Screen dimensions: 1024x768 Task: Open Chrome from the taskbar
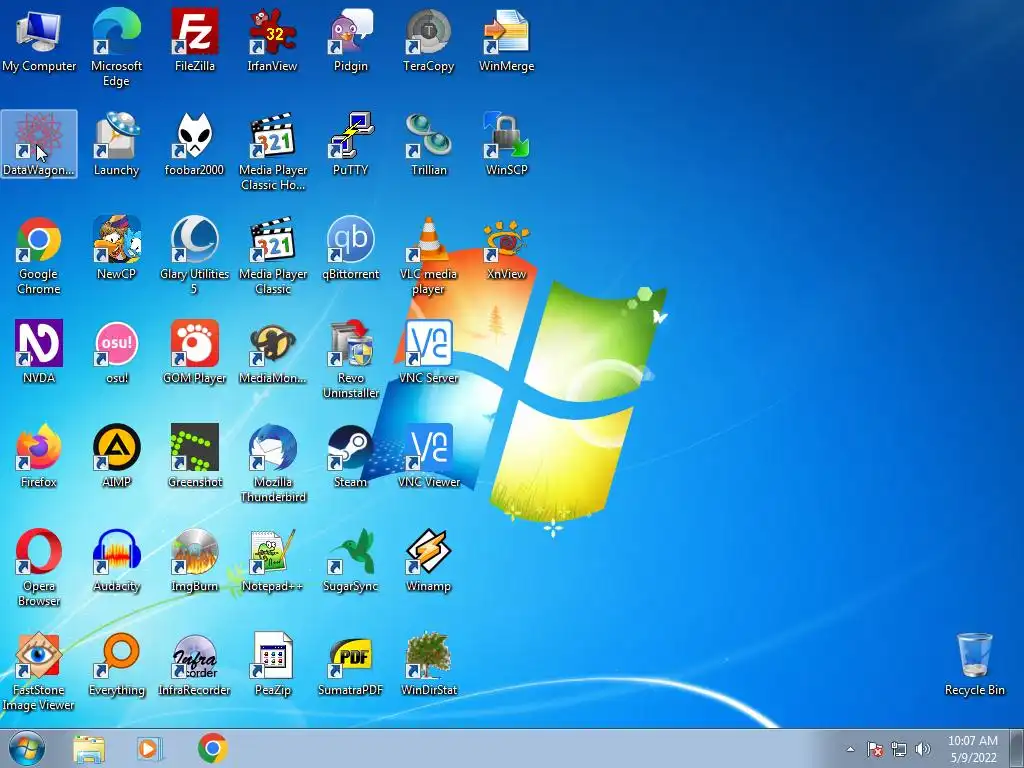click(212, 748)
